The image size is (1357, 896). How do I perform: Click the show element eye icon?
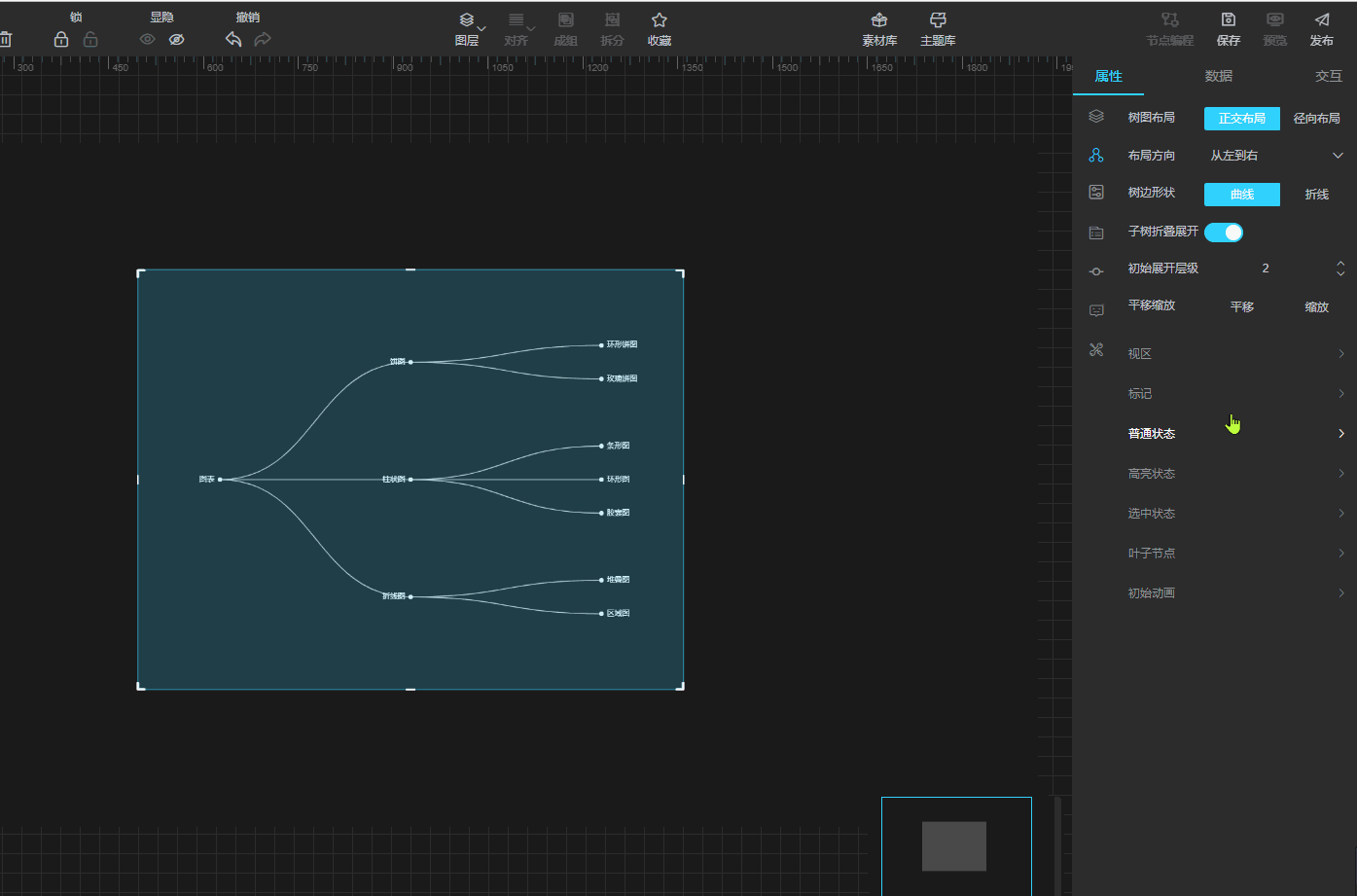pos(147,40)
